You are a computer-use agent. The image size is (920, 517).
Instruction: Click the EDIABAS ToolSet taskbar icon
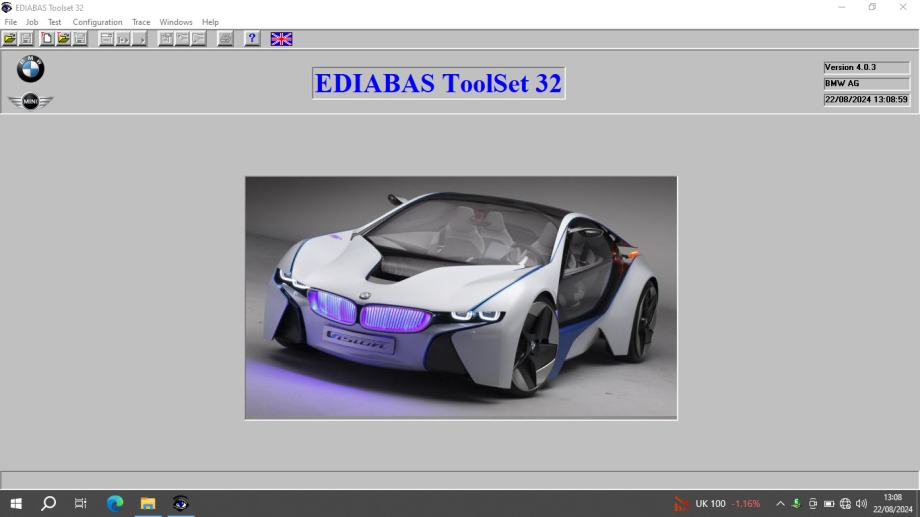[x=181, y=504]
